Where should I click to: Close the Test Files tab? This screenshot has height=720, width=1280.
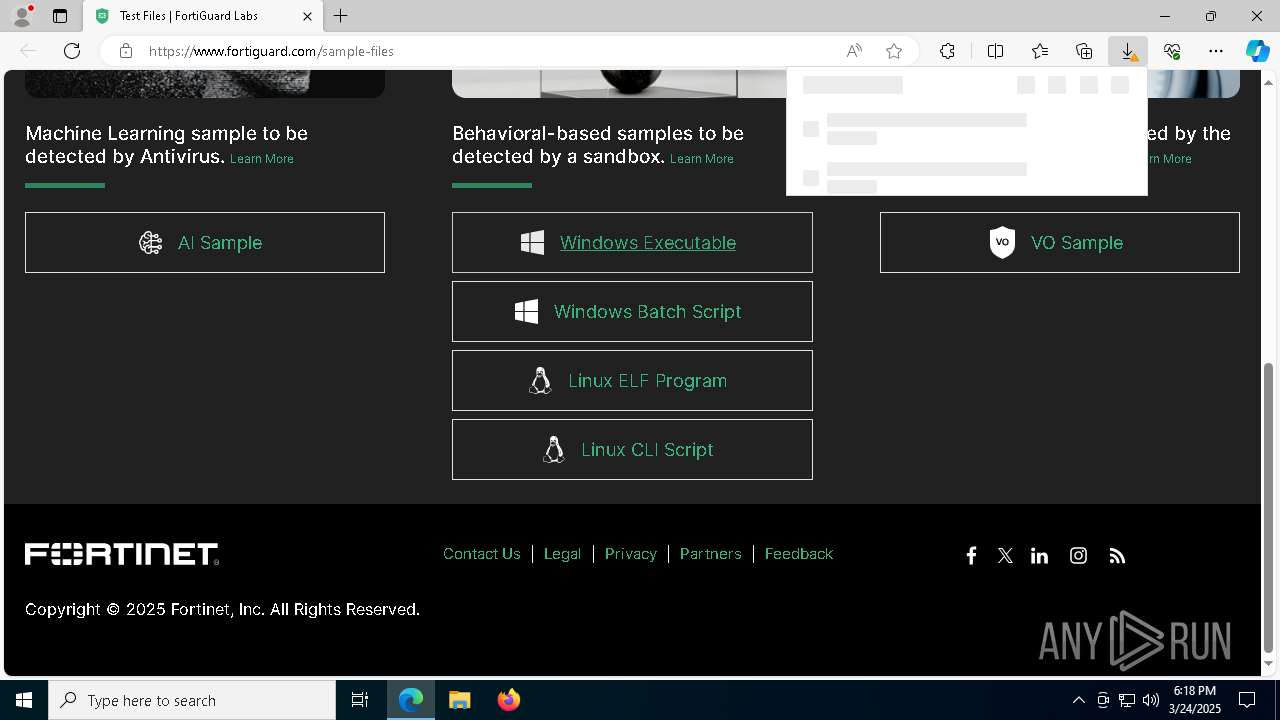click(x=307, y=16)
